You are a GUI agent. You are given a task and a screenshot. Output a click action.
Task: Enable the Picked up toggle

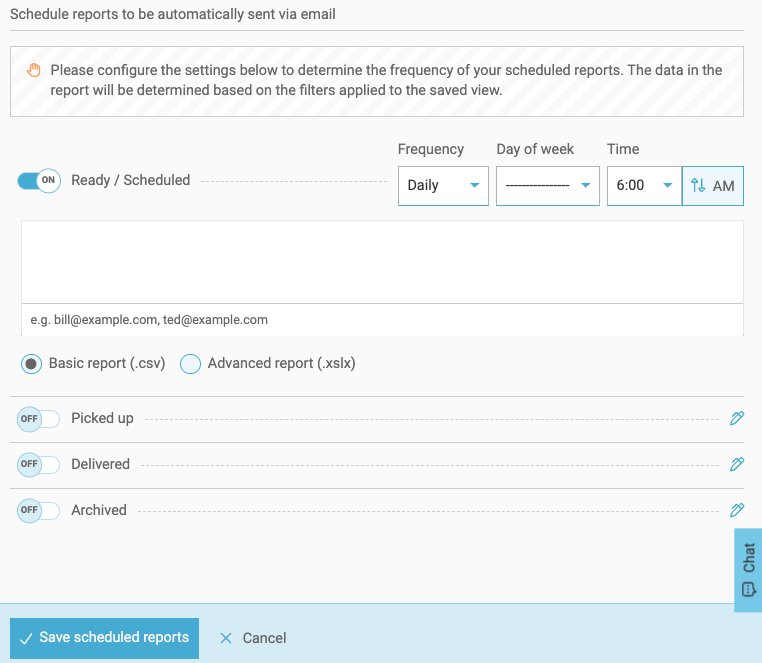tap(39, 418)
